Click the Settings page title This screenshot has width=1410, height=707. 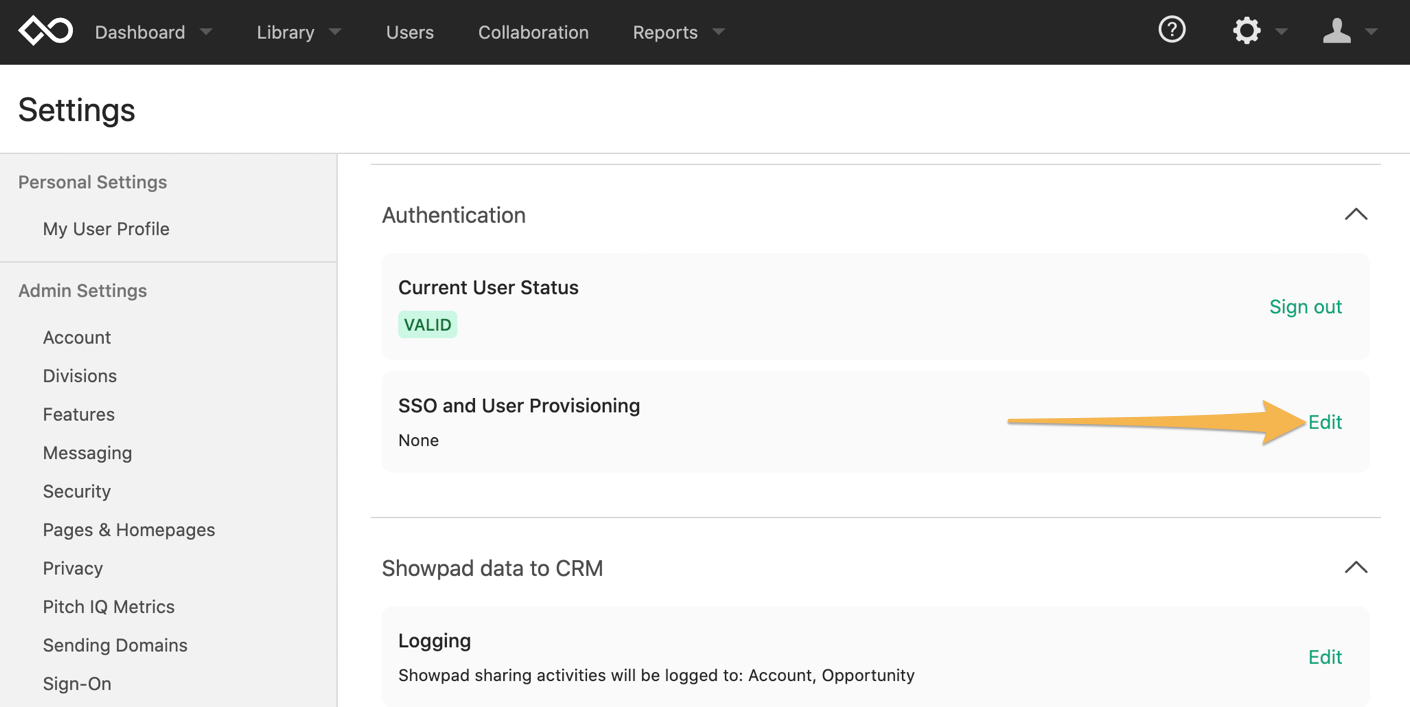pos(76,109)
